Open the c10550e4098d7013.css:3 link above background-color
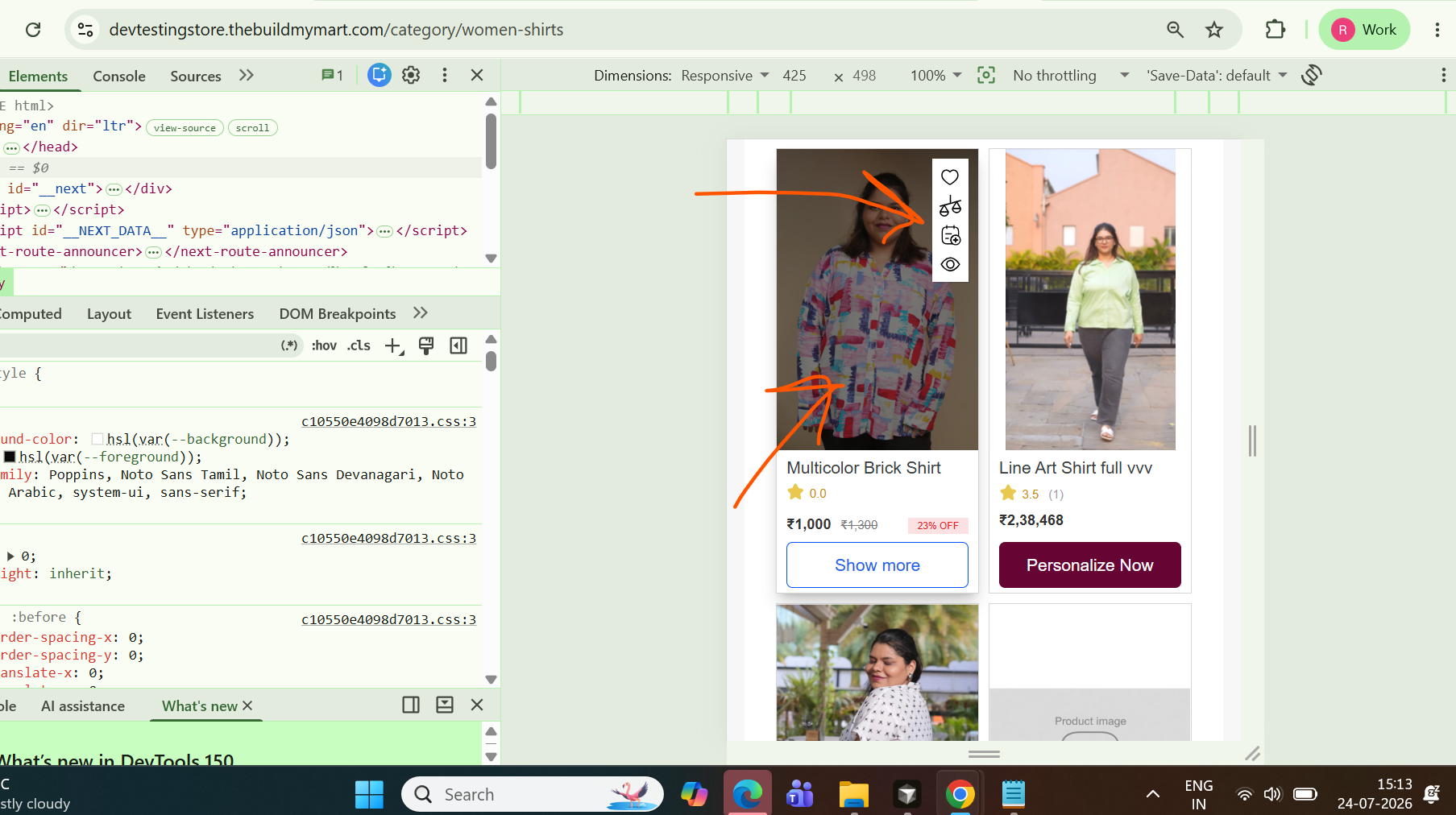 (x=388, y=421)
